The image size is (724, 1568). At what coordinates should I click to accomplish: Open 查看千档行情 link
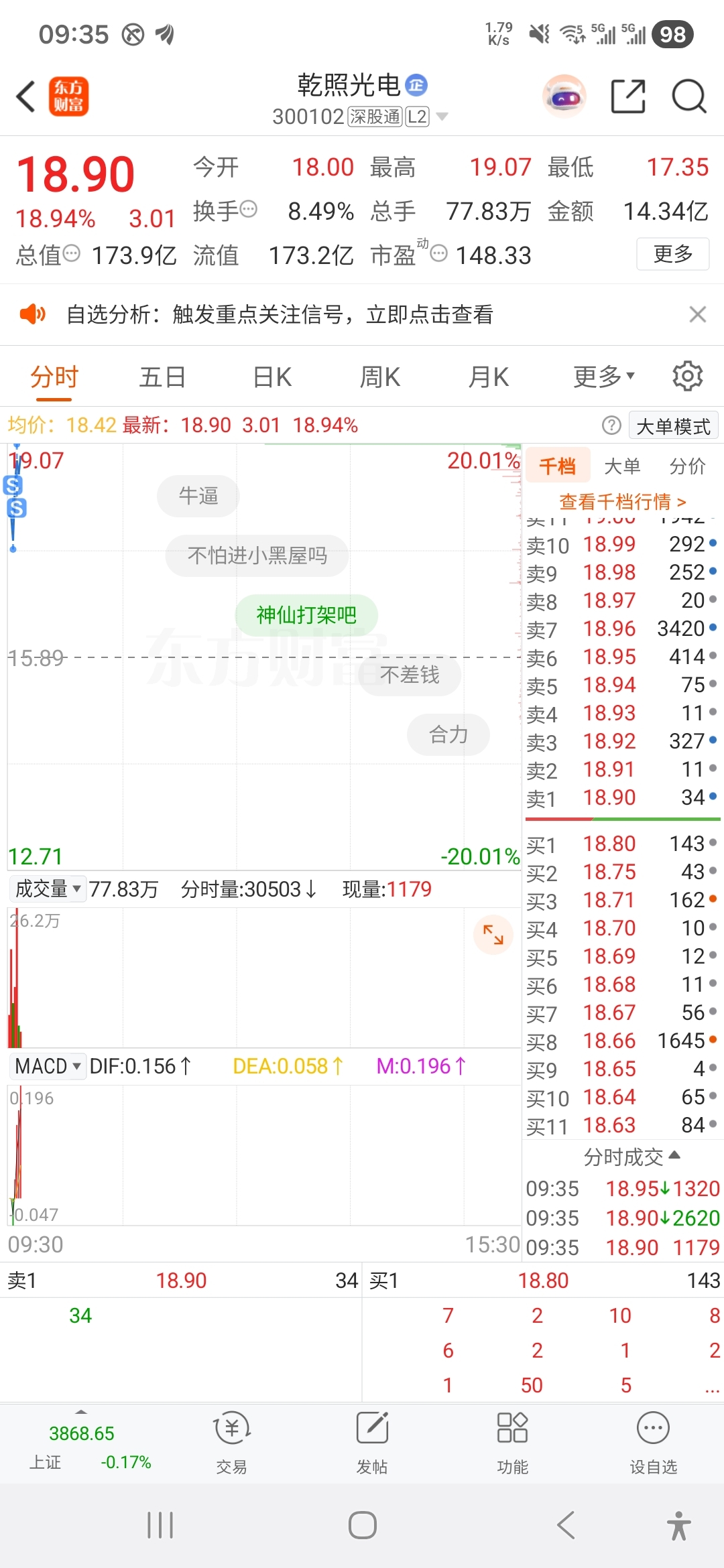tap(623, 501)
